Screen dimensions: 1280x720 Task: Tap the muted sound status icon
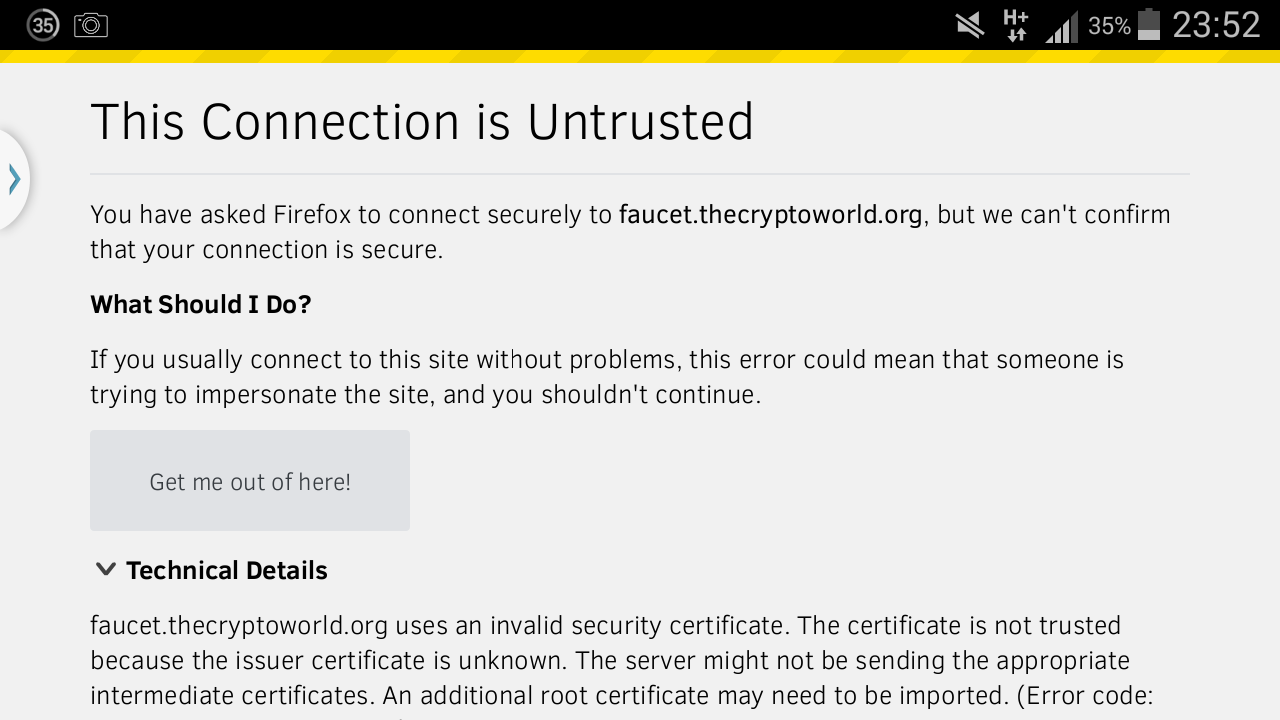click(970, 26)
